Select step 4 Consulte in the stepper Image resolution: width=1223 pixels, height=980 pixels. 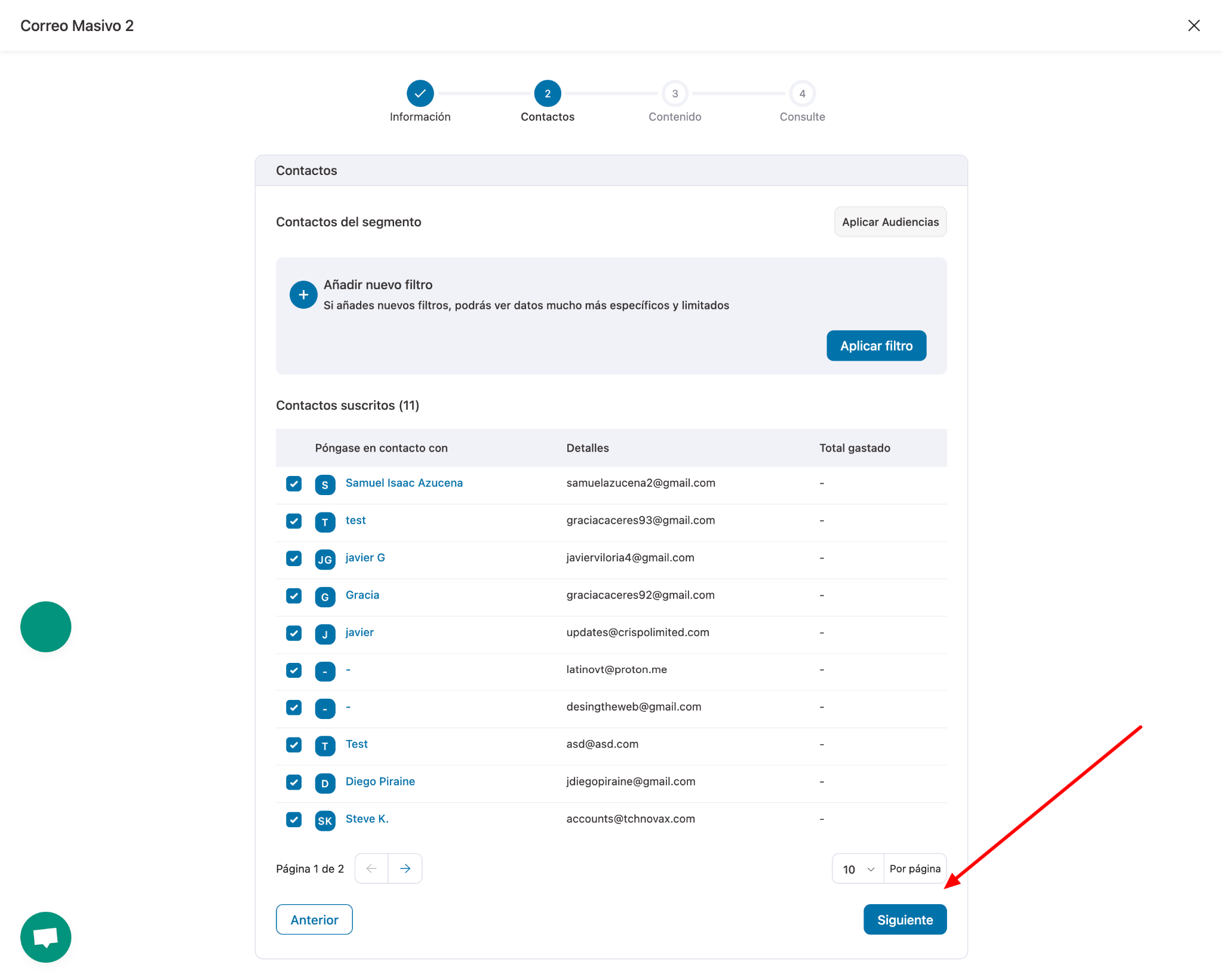pyautogui.click(x=802, y=94)
